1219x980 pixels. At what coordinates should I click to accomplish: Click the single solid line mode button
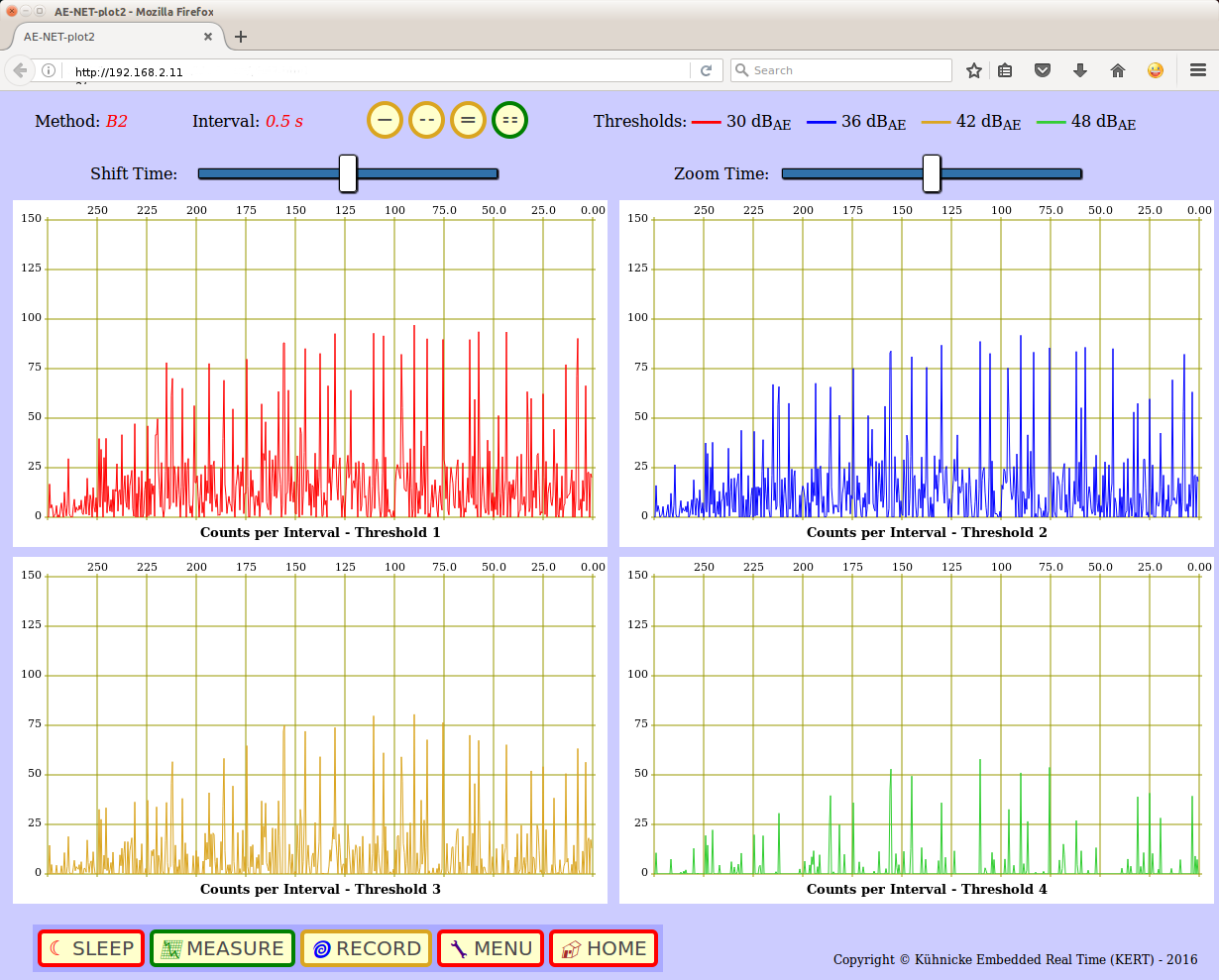385,120
